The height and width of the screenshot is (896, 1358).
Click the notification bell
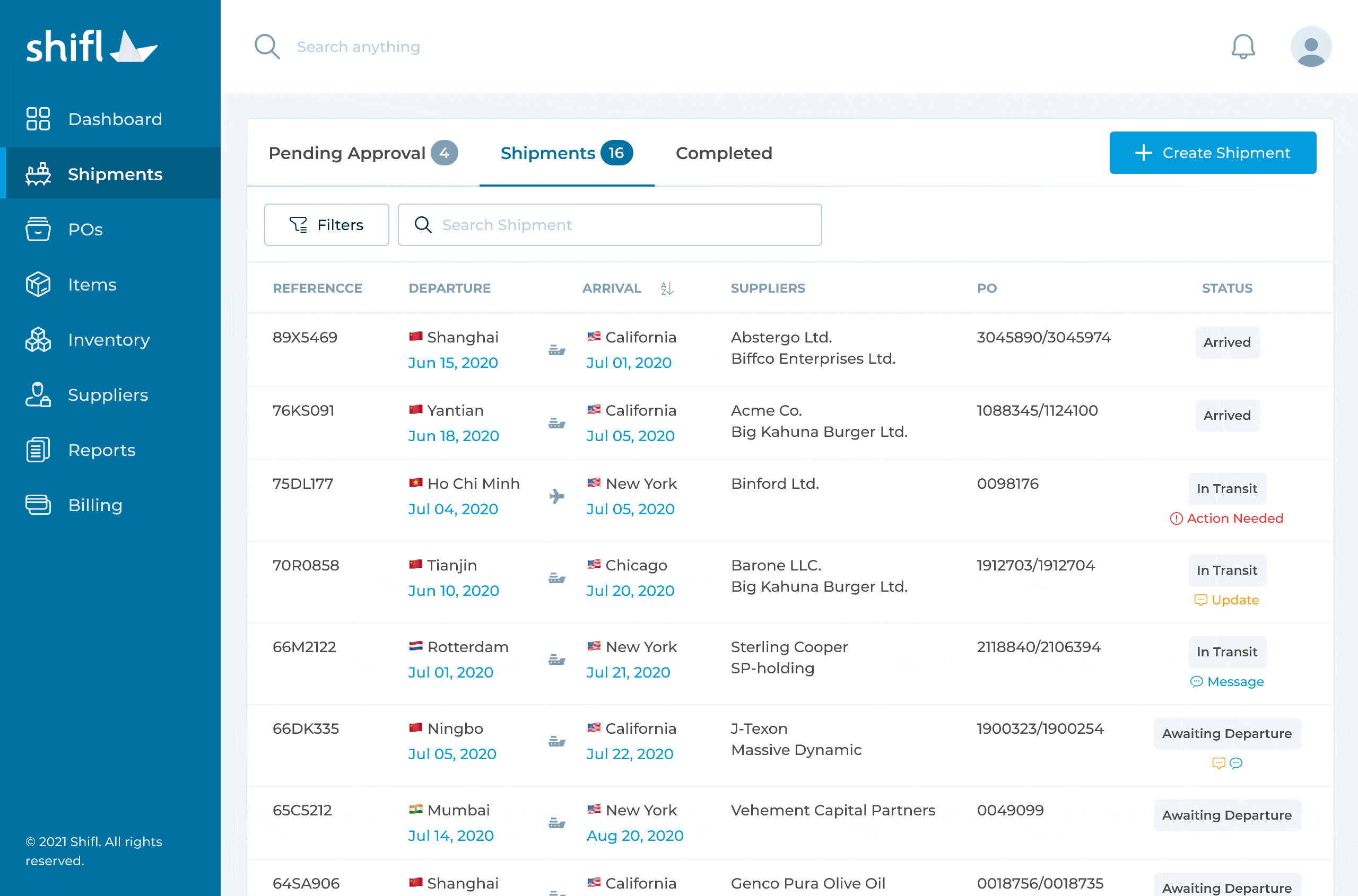tap(1243, 46)
